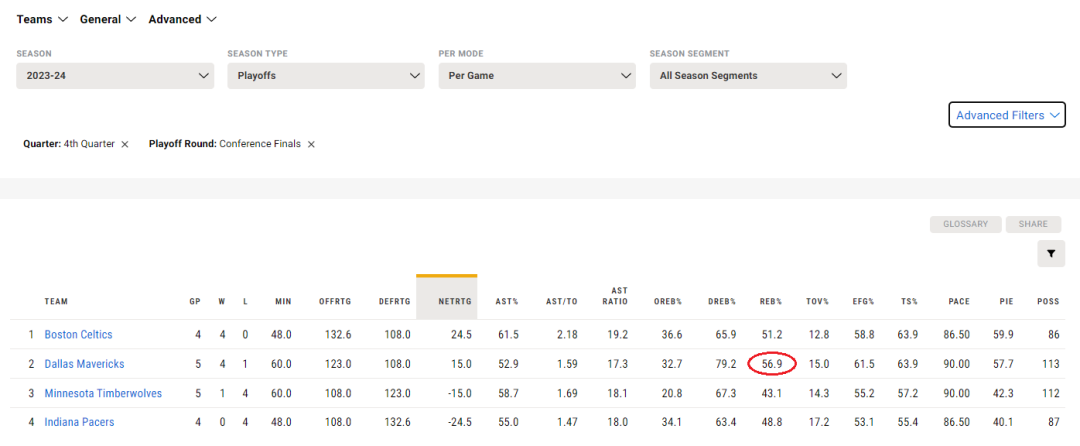This screenshot has width=1080, height=446.
Task: Open the All Season Segments dropdown
Action: (x=748, y=76)
